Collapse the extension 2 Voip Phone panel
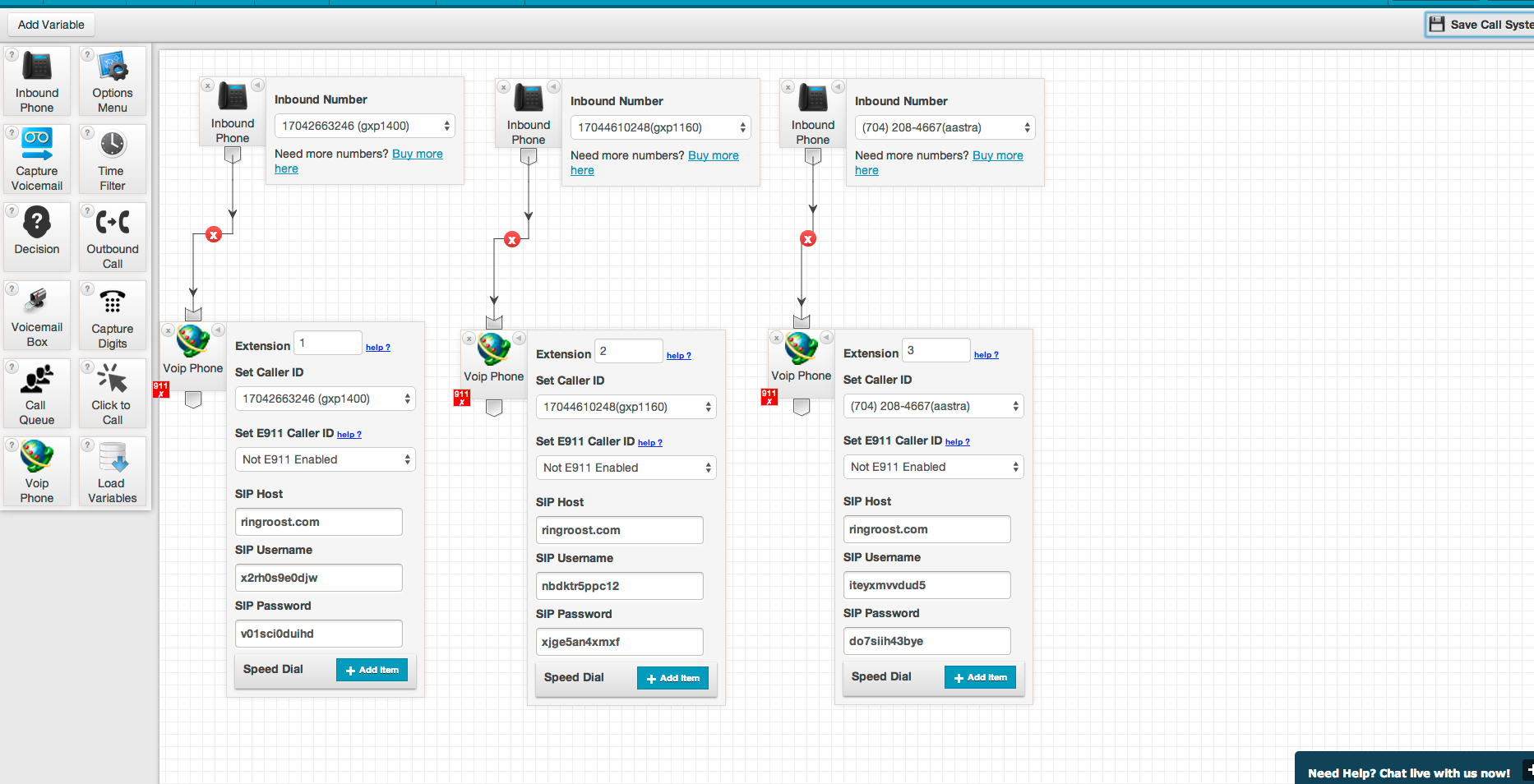This screenshot has width=1534, height=784. click(519, 338)
